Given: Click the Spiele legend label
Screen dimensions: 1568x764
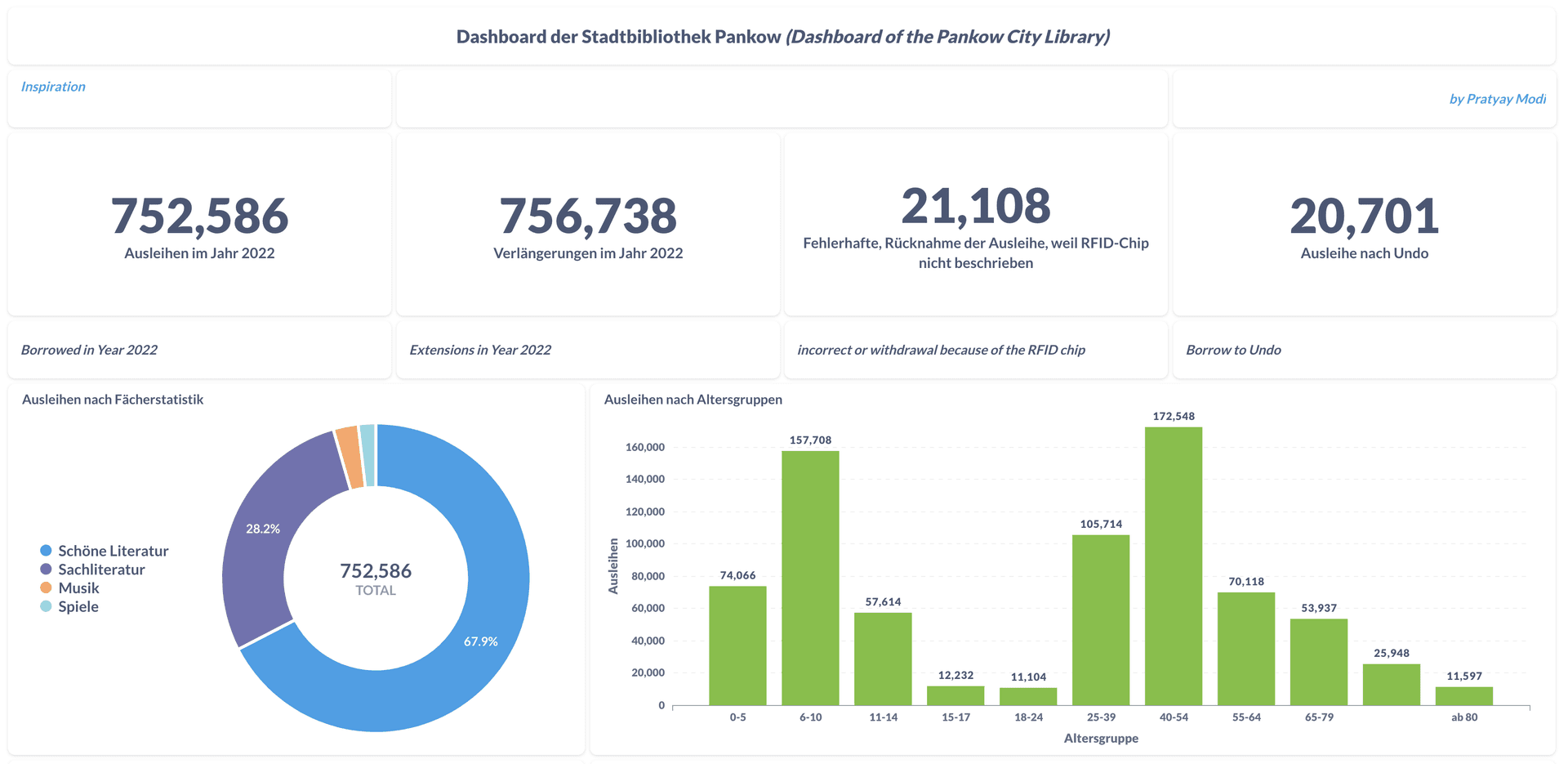Looking at the screenshot, I should click(78, 606).
